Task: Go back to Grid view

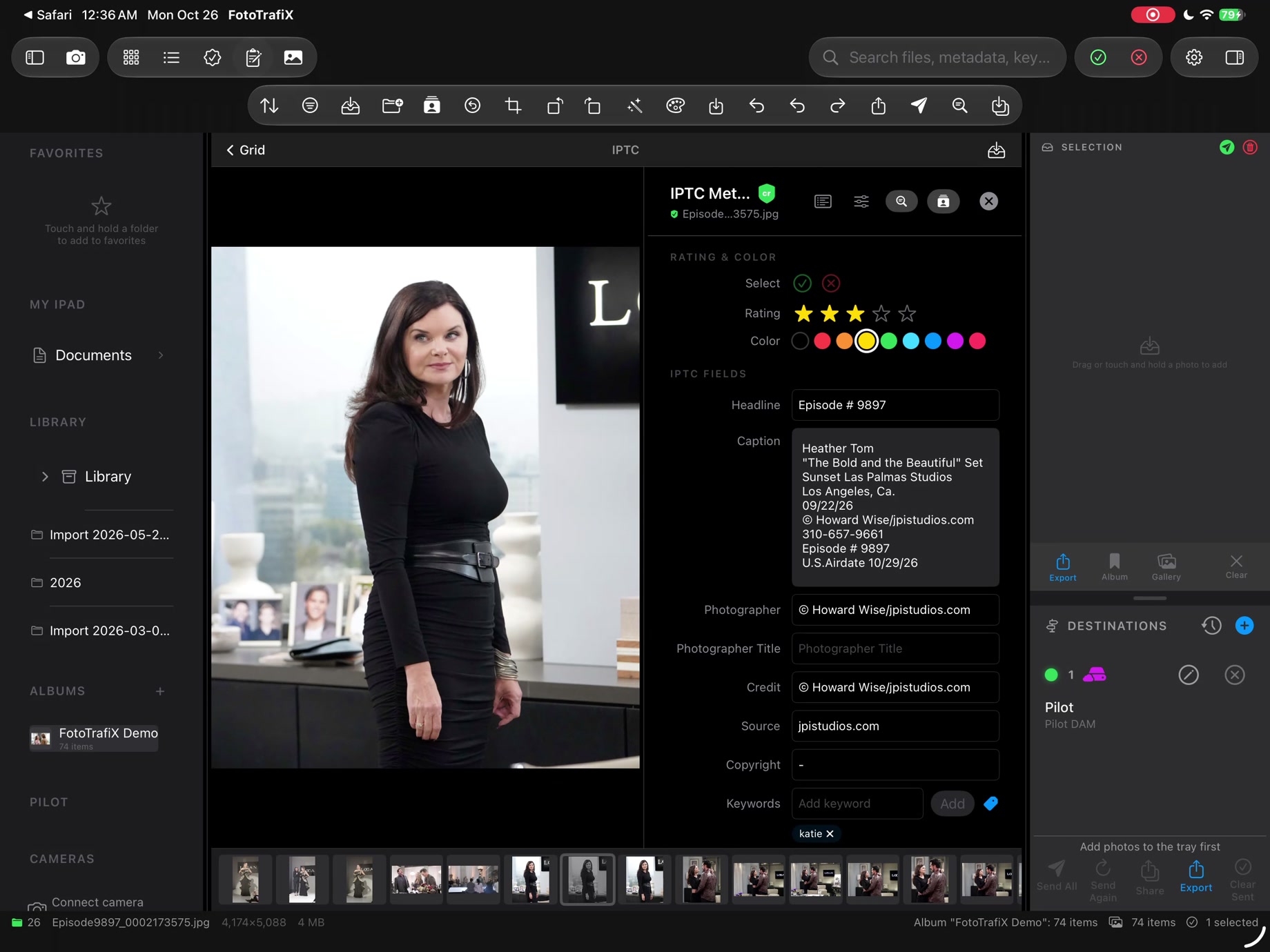Action: tap(246, 150)
